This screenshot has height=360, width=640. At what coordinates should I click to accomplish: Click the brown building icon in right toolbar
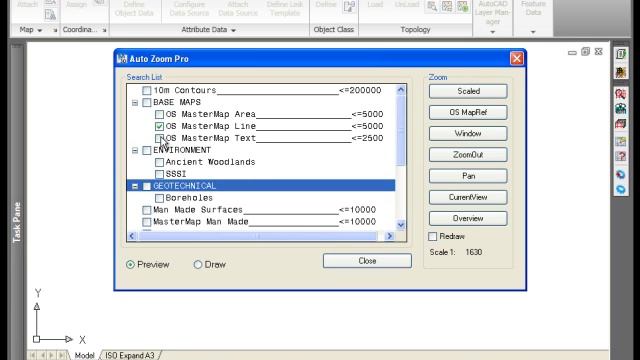point(621,73)
